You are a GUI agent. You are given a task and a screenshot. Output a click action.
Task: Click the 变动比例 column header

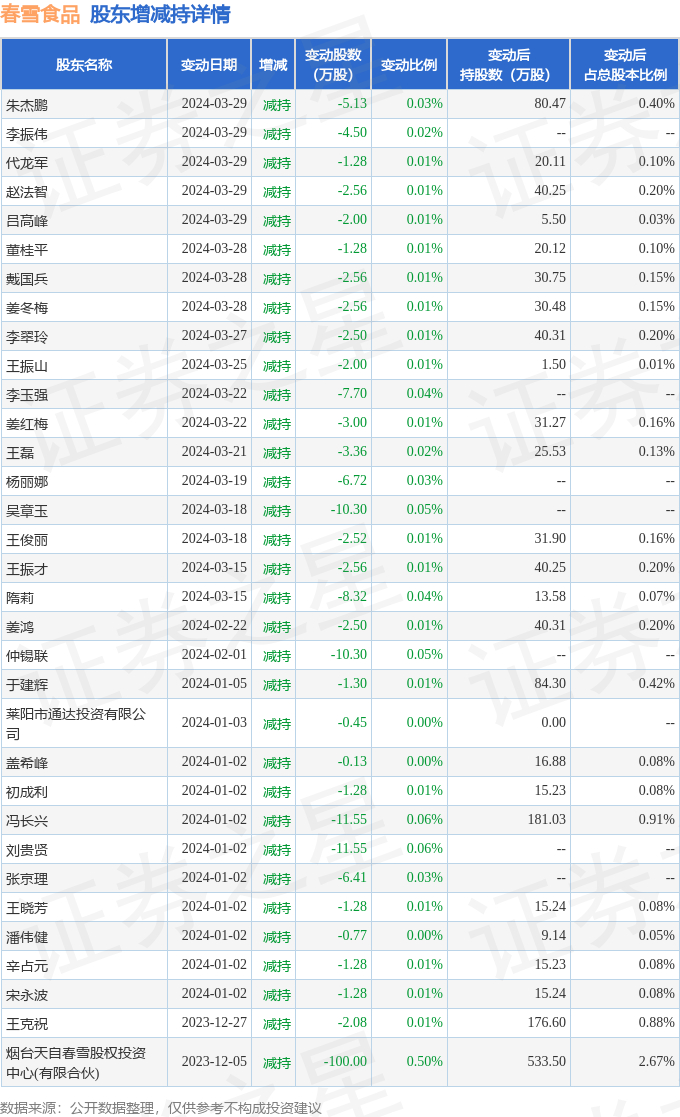click(409, 65)
